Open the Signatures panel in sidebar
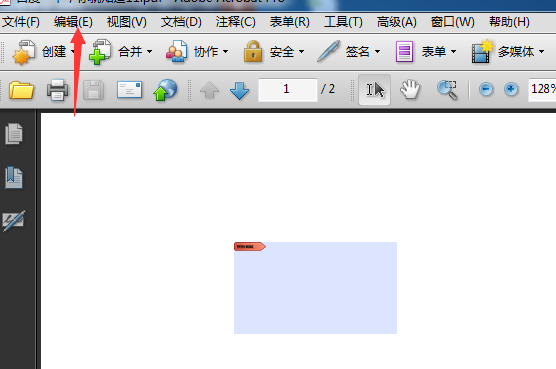 (14, 221)
